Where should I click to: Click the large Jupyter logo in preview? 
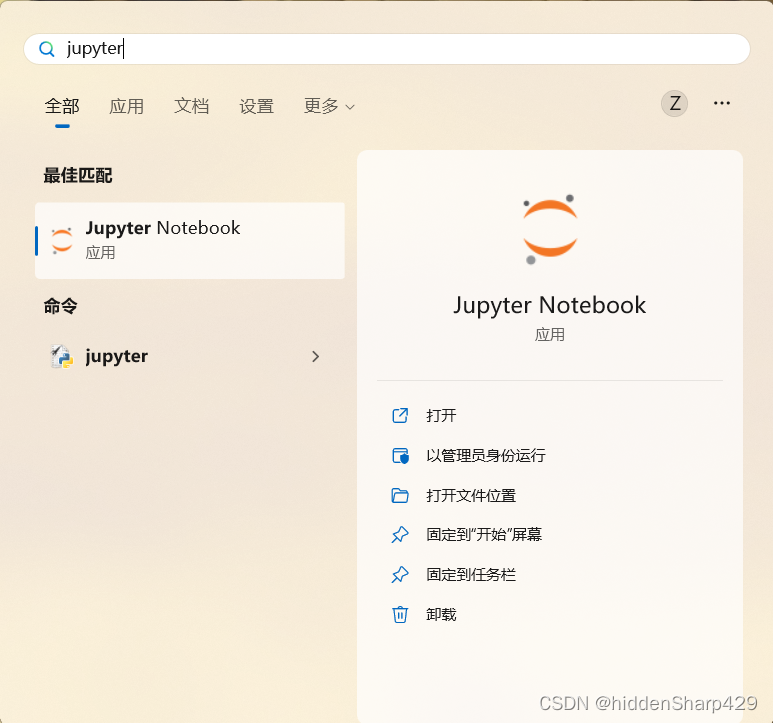click(550, 230)
